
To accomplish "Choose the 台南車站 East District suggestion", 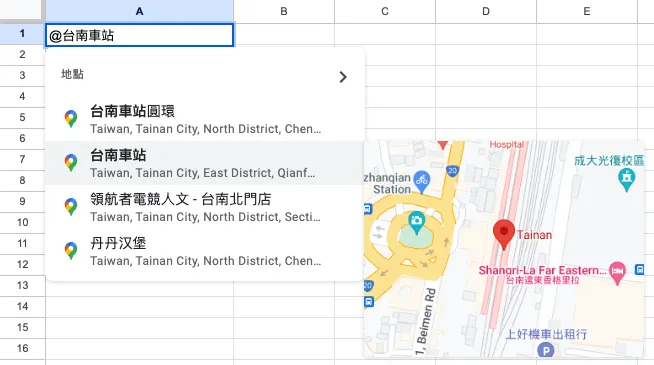I will point(205,163).
